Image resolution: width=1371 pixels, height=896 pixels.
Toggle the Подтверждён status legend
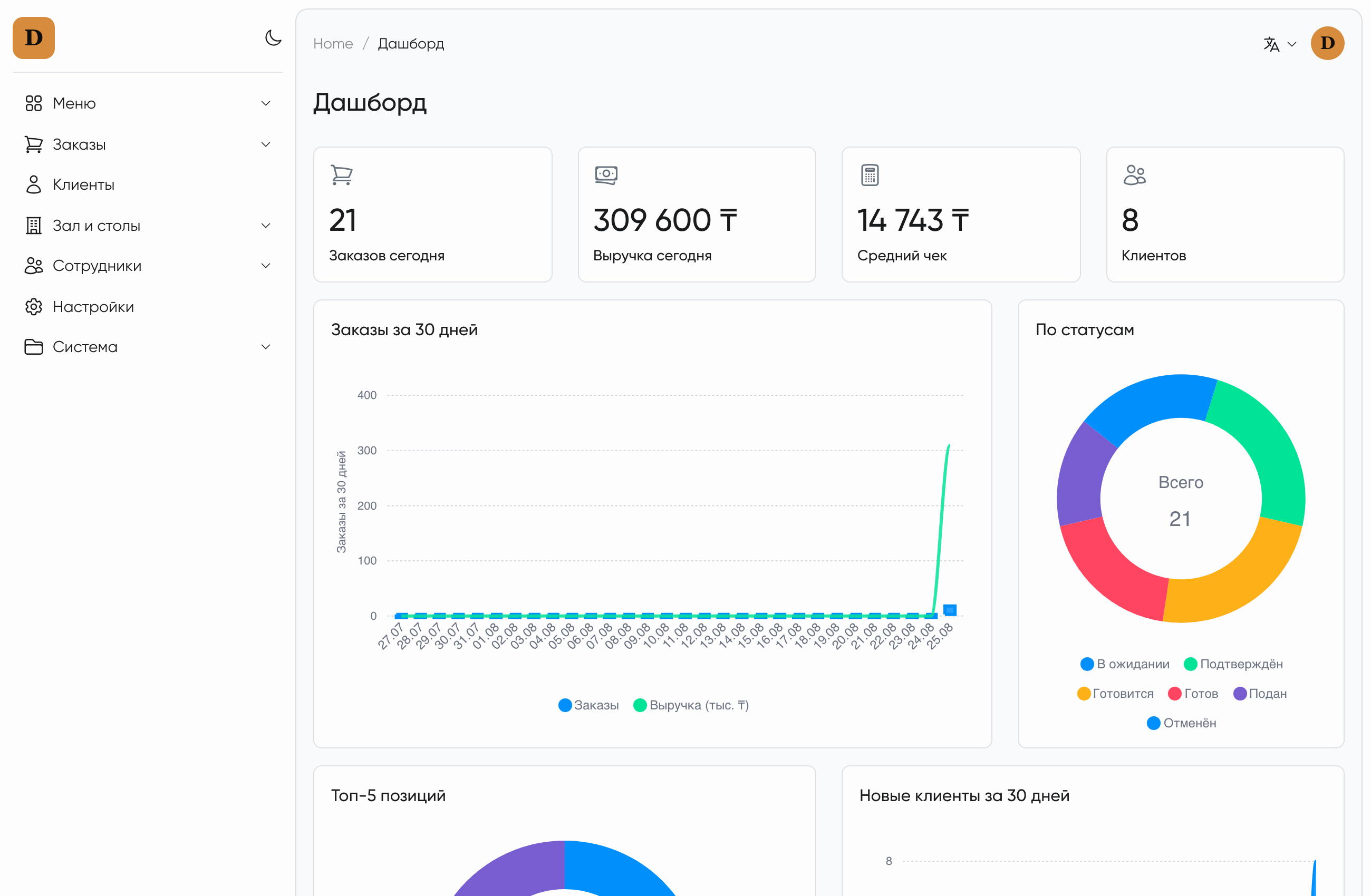[x=1233, y=665]
